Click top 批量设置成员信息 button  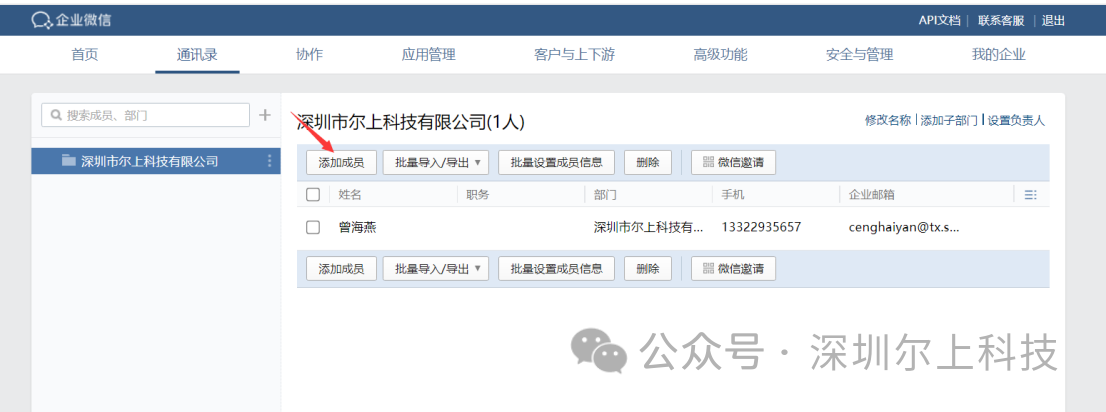[x=556, y=162]
